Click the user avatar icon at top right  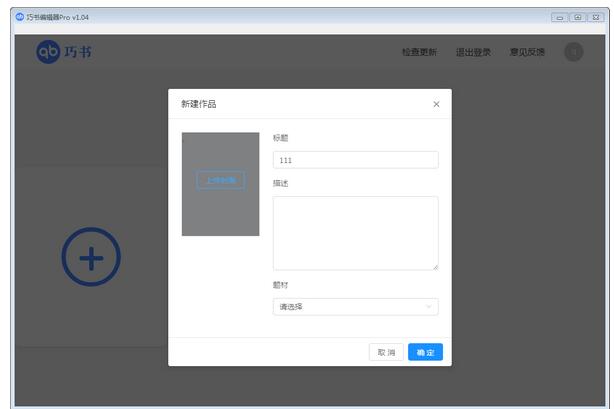(x=573, y=52)
